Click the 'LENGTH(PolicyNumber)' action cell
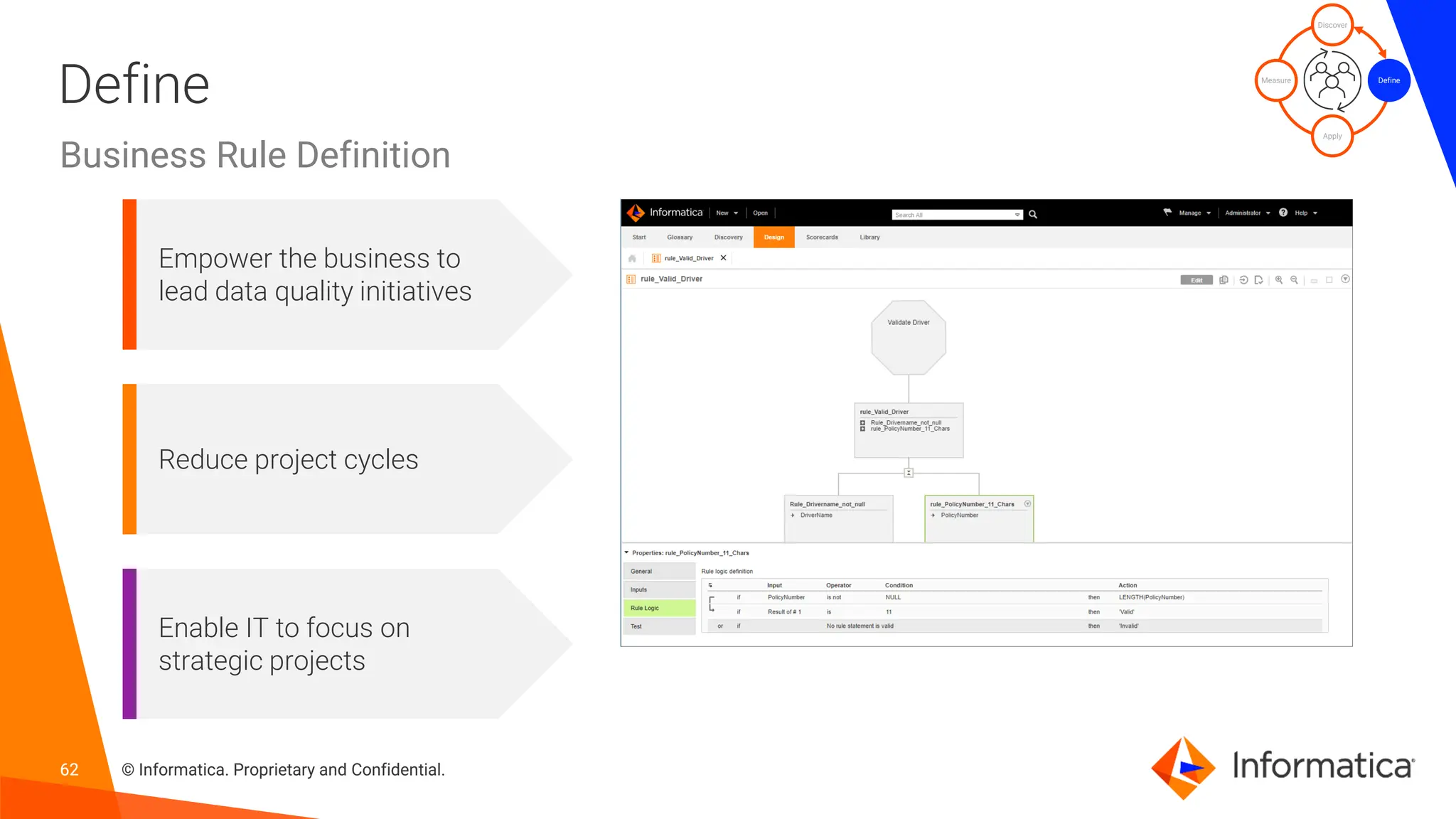Viewport: 1456px width, 819px height. [1152, 597]
